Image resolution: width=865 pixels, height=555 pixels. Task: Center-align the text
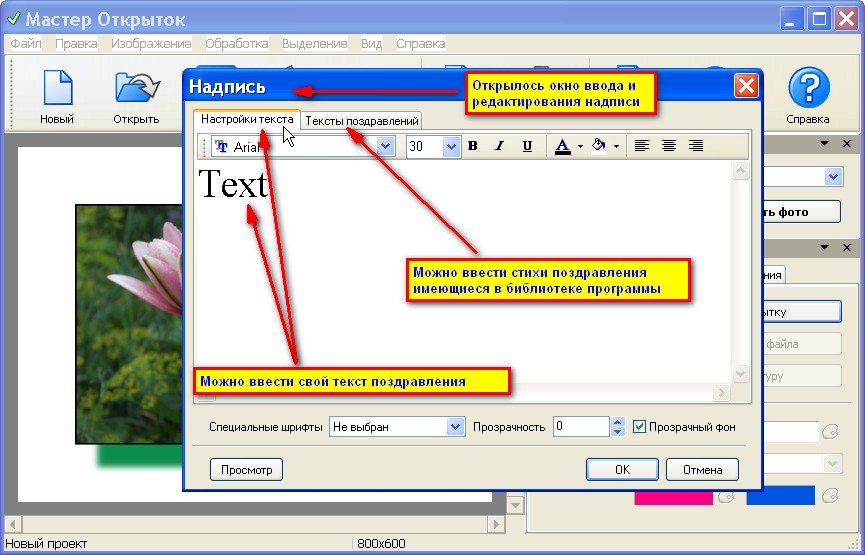669,146
